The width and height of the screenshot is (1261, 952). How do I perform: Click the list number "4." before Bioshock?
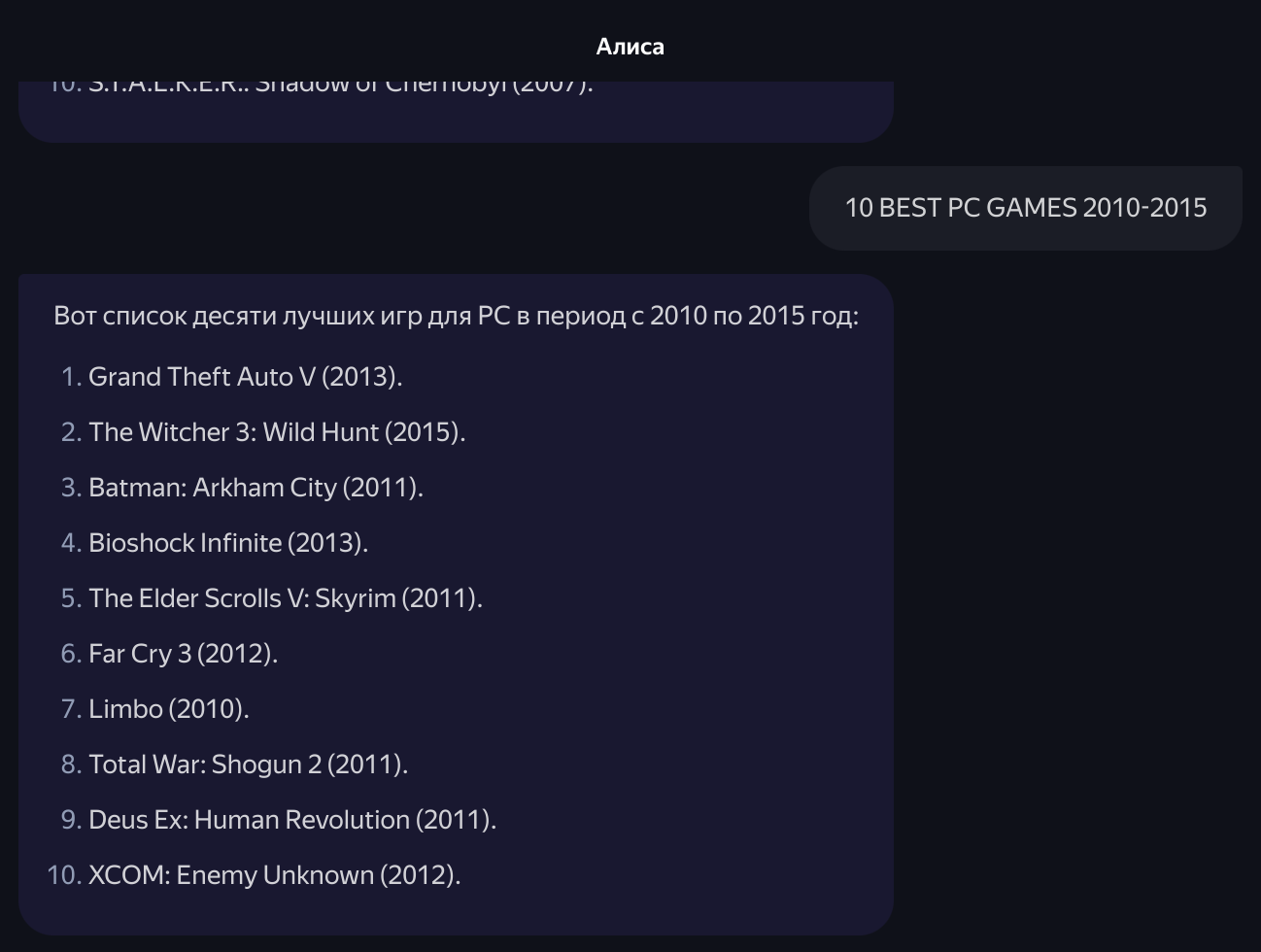tap(70, 543)
